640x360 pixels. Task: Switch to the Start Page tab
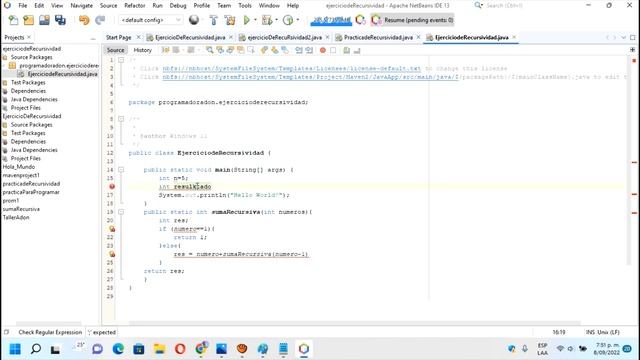[118, 37]
